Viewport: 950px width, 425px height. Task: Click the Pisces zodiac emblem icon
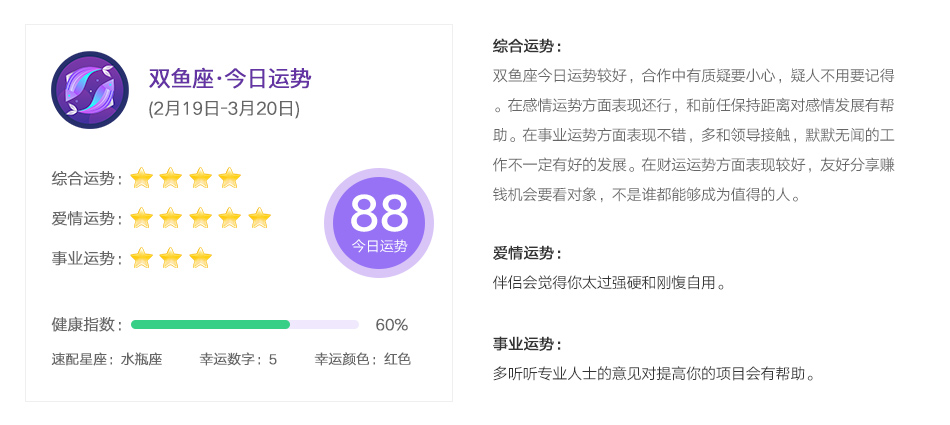point(90,90)
